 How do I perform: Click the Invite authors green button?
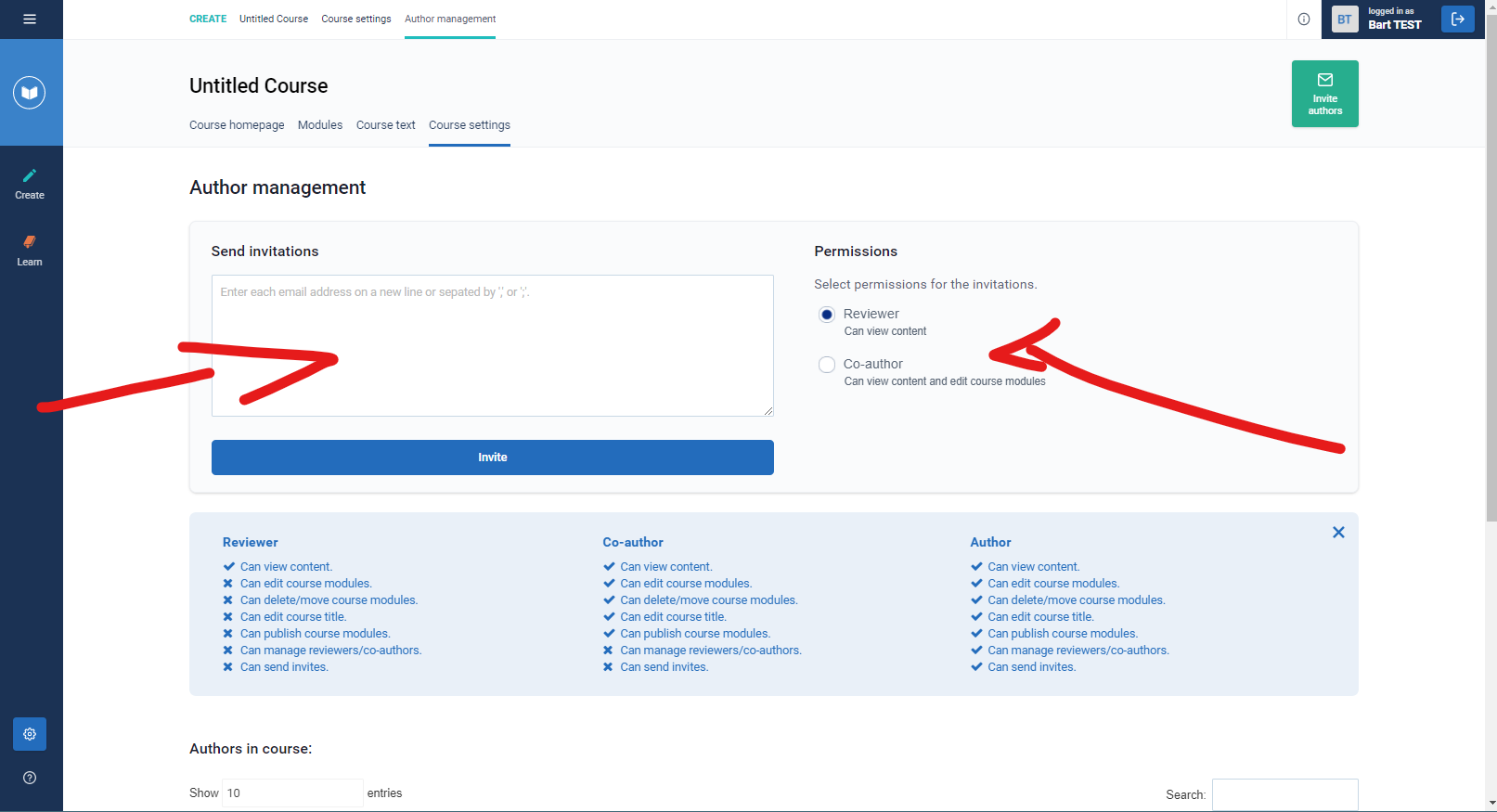(x=1325, y=94)
